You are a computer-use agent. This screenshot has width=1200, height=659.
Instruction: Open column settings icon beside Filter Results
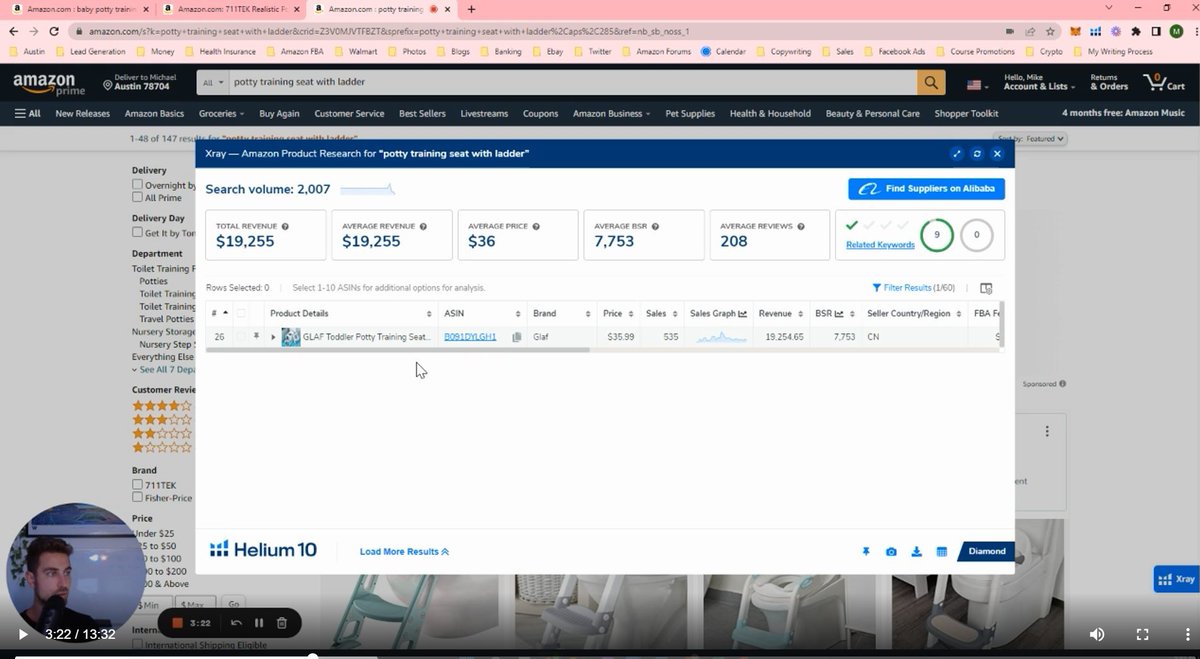[x=986, y=288]
